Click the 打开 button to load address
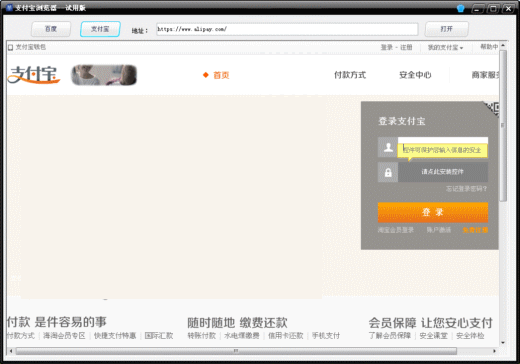The image size is (520, 364). point(446,29)
